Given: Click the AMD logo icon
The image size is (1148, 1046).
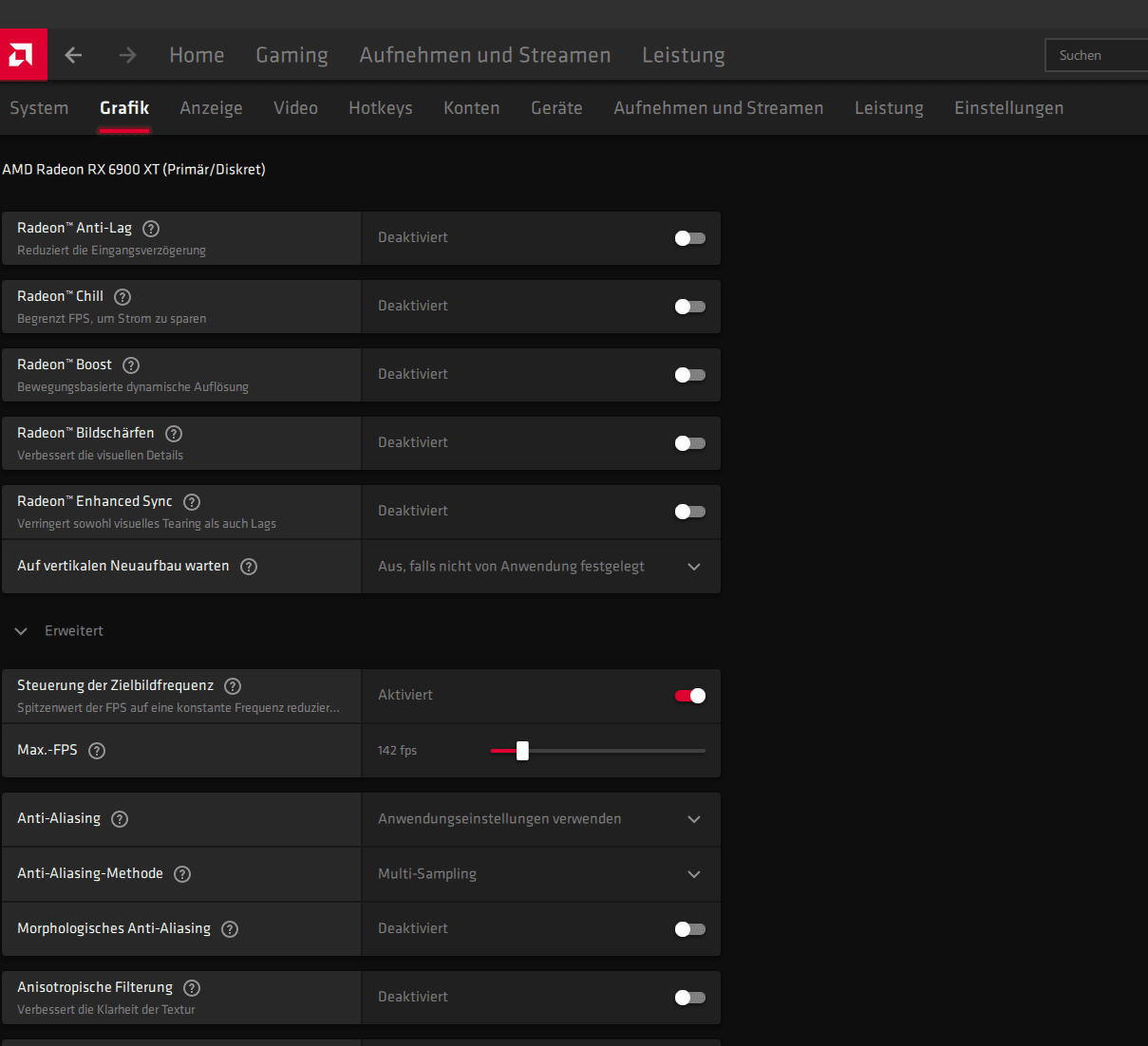Looking at the screenshot, I should 23,55.
